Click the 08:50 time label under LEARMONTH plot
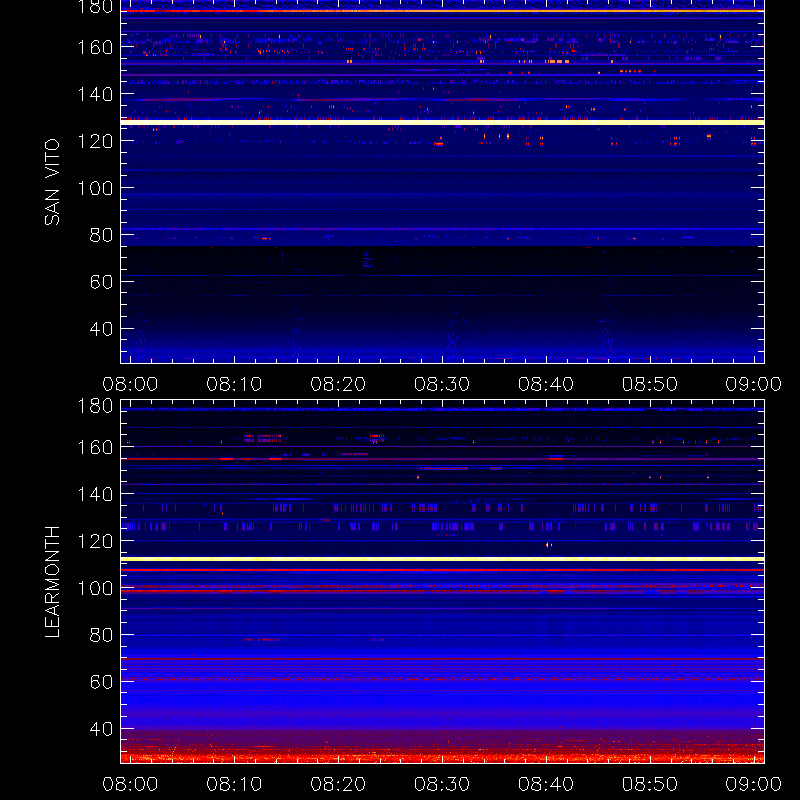The height and width of the screenshot is (800, 800). pyautogui.click(x=649, y=784)
